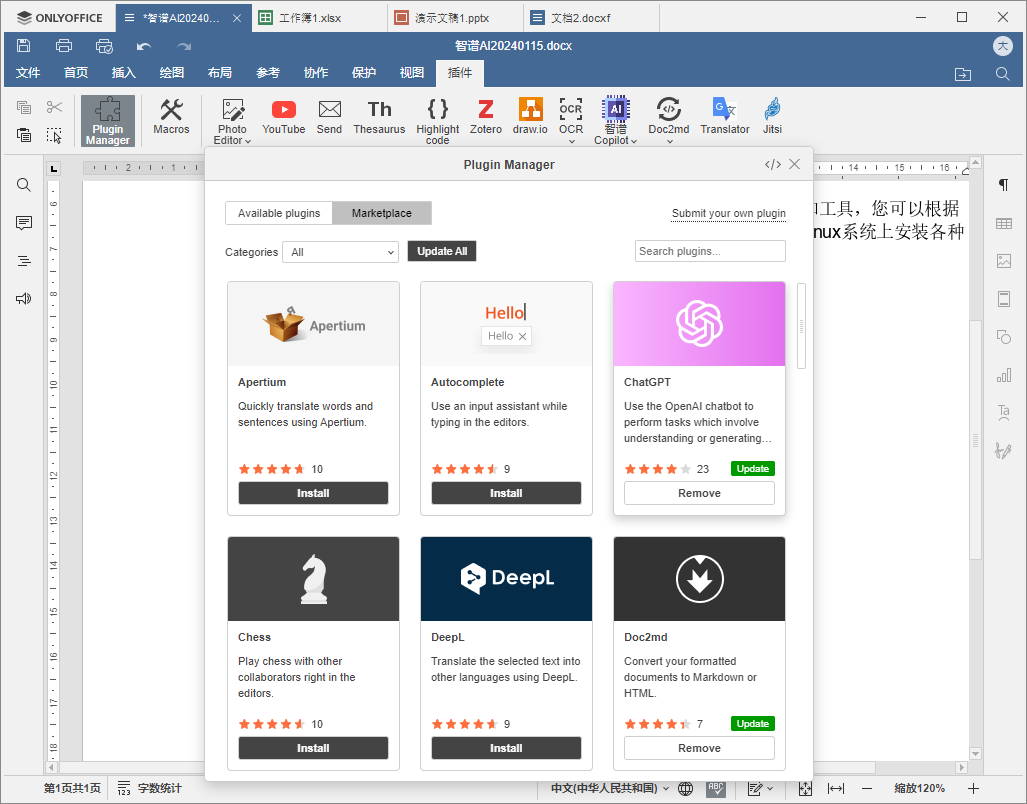This screenshot has width=1027, height=804.
Task: Open chart settings in the right sidebar
Action: point(1003,375)
